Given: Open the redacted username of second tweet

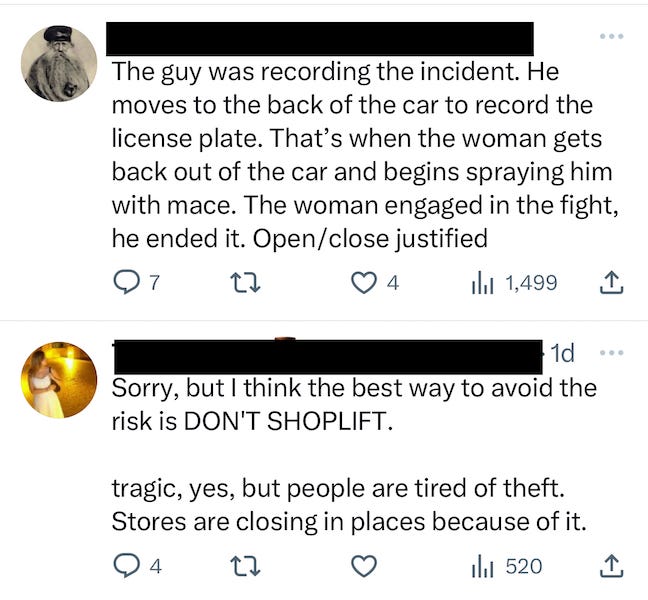Looking at the screenshot, I should (x=328, y=357).
